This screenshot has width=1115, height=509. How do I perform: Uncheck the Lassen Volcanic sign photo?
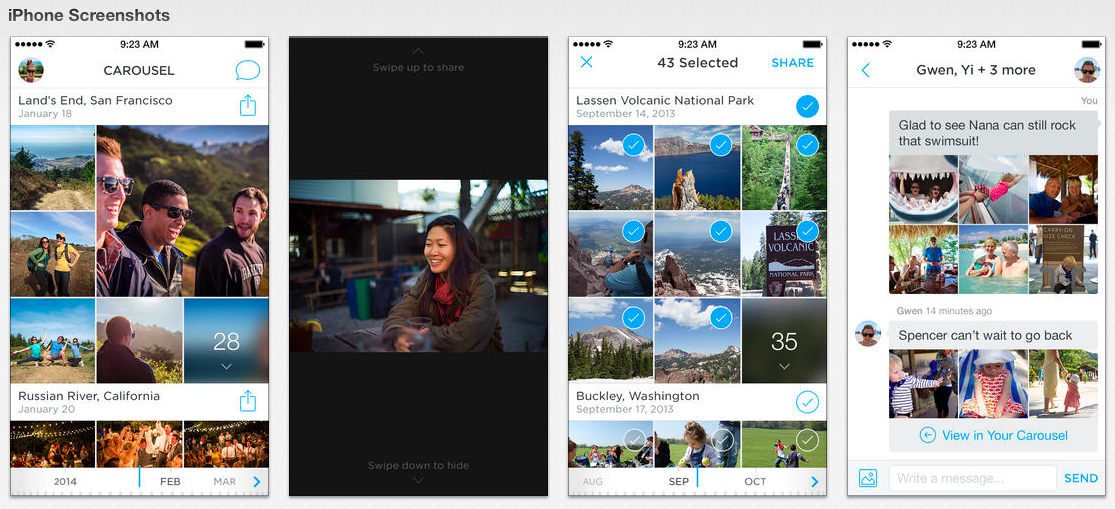point(807,231)
